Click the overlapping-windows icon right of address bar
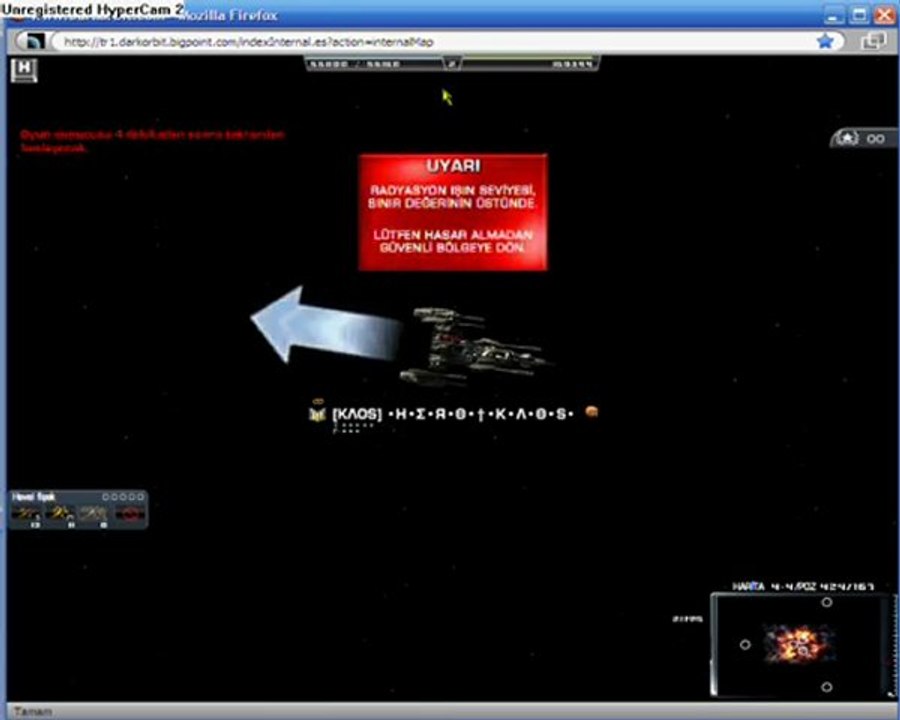900x720 pixels. point(873,41)
